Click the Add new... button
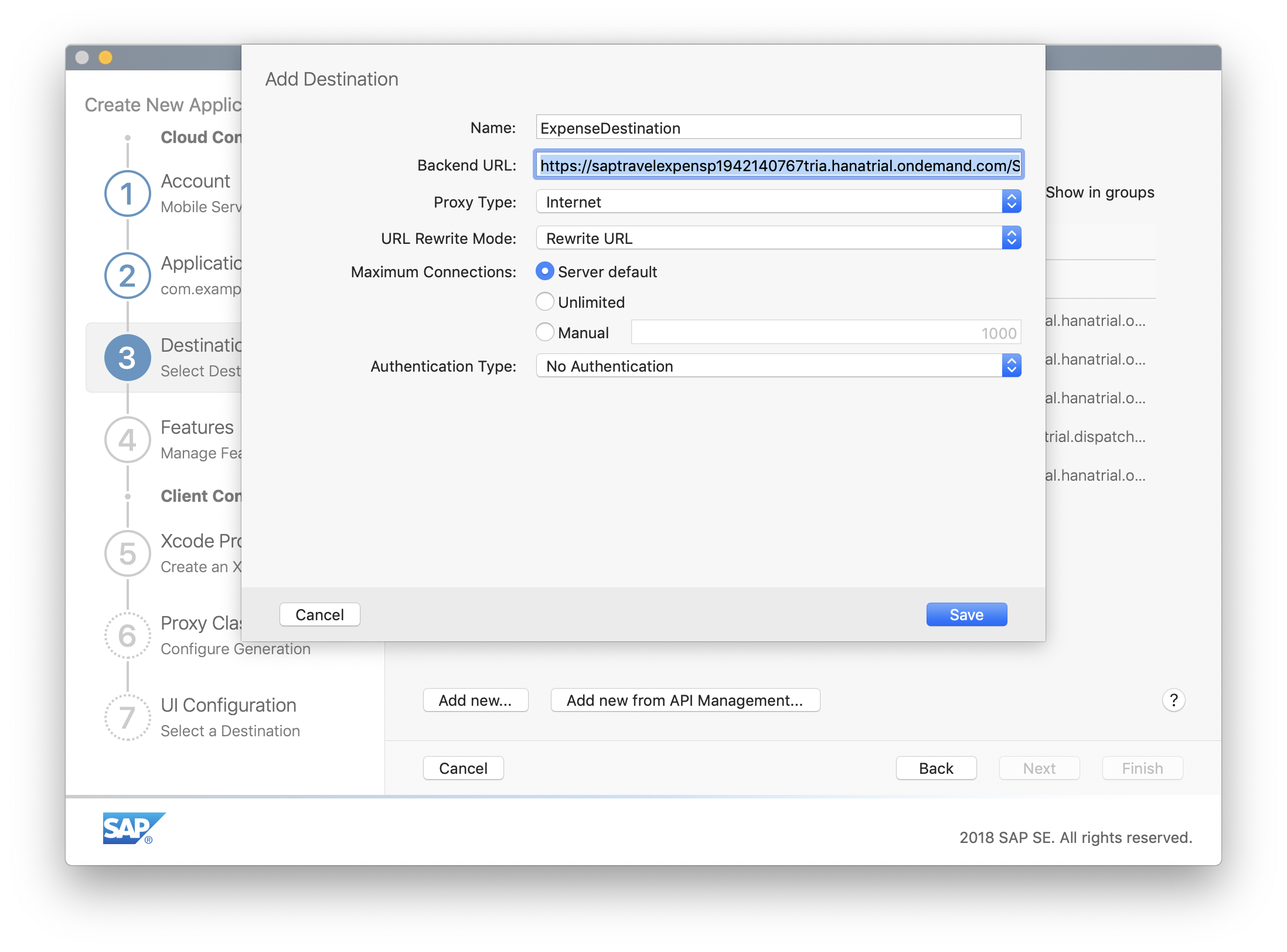This screenshot has width=1287, height=952. pyautogui.click(x=475, y=700)
